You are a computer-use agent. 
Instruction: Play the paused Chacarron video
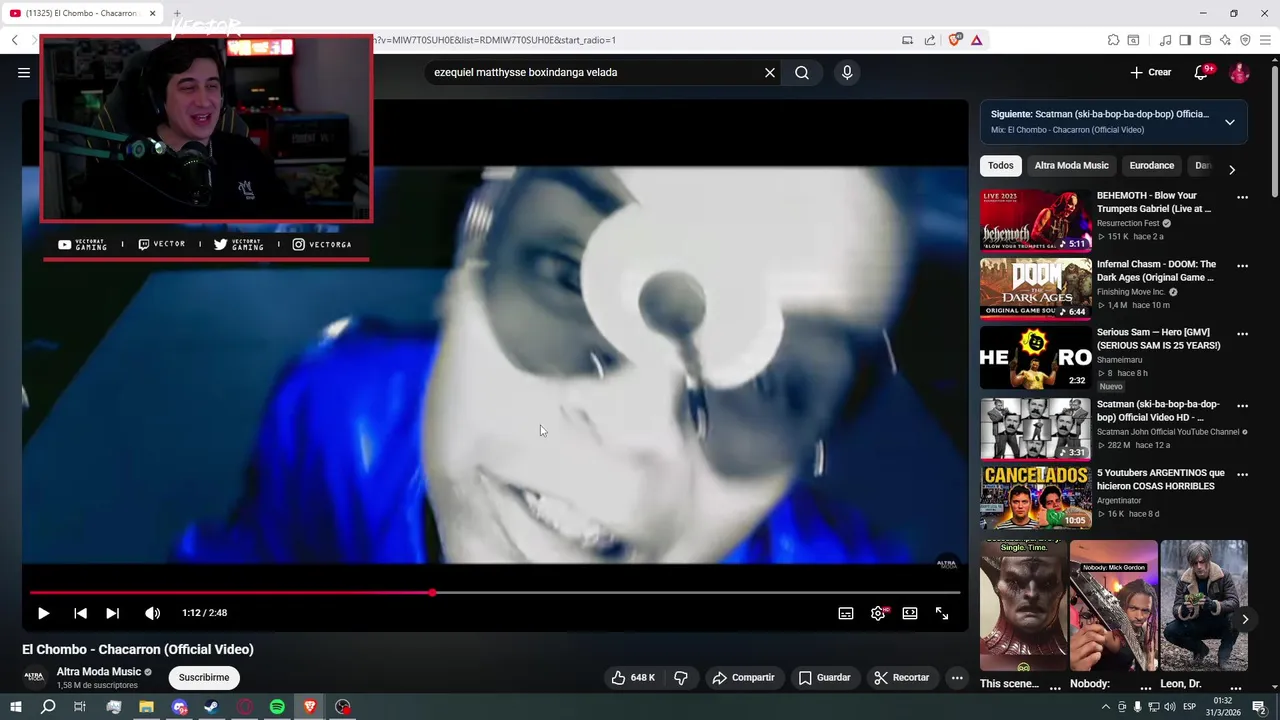(43, 613)
